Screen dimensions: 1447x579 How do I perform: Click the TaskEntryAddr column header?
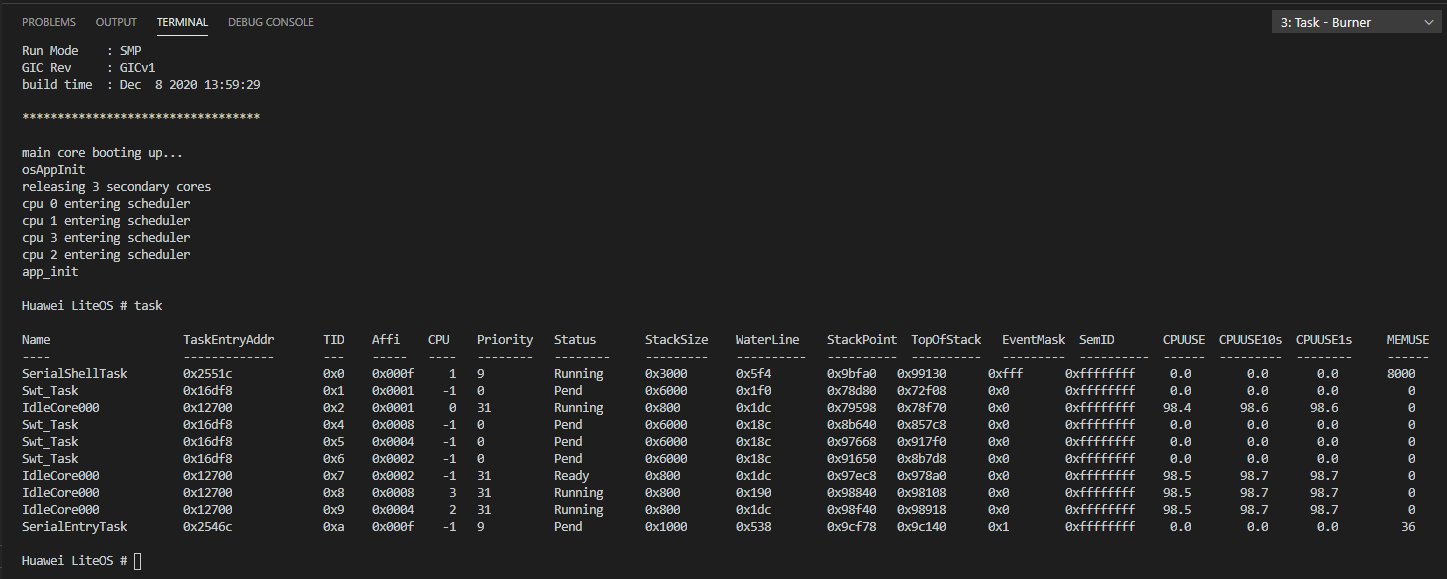[229, 340]
